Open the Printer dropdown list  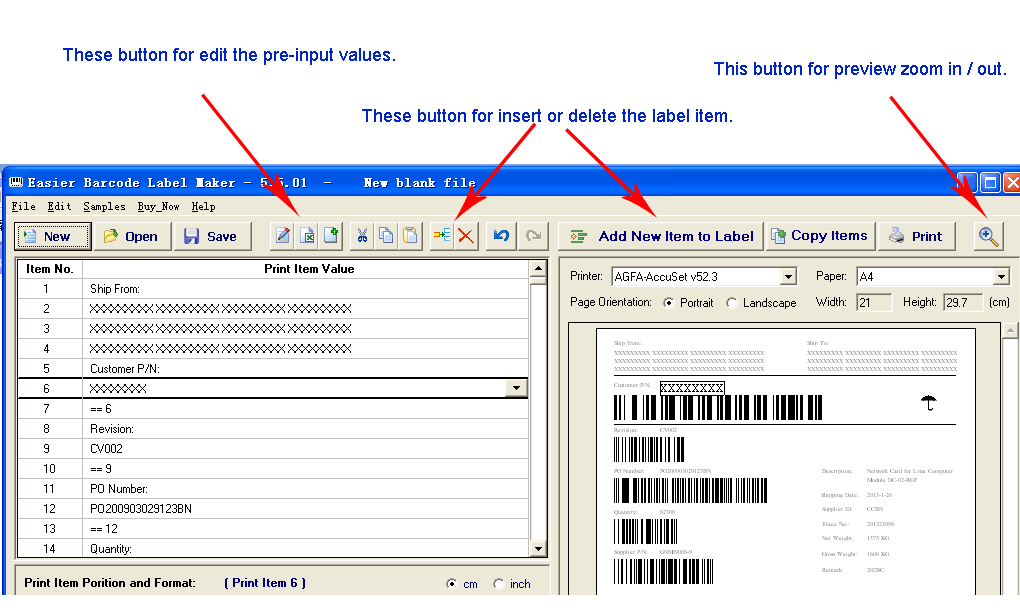(x=788, y=277)
